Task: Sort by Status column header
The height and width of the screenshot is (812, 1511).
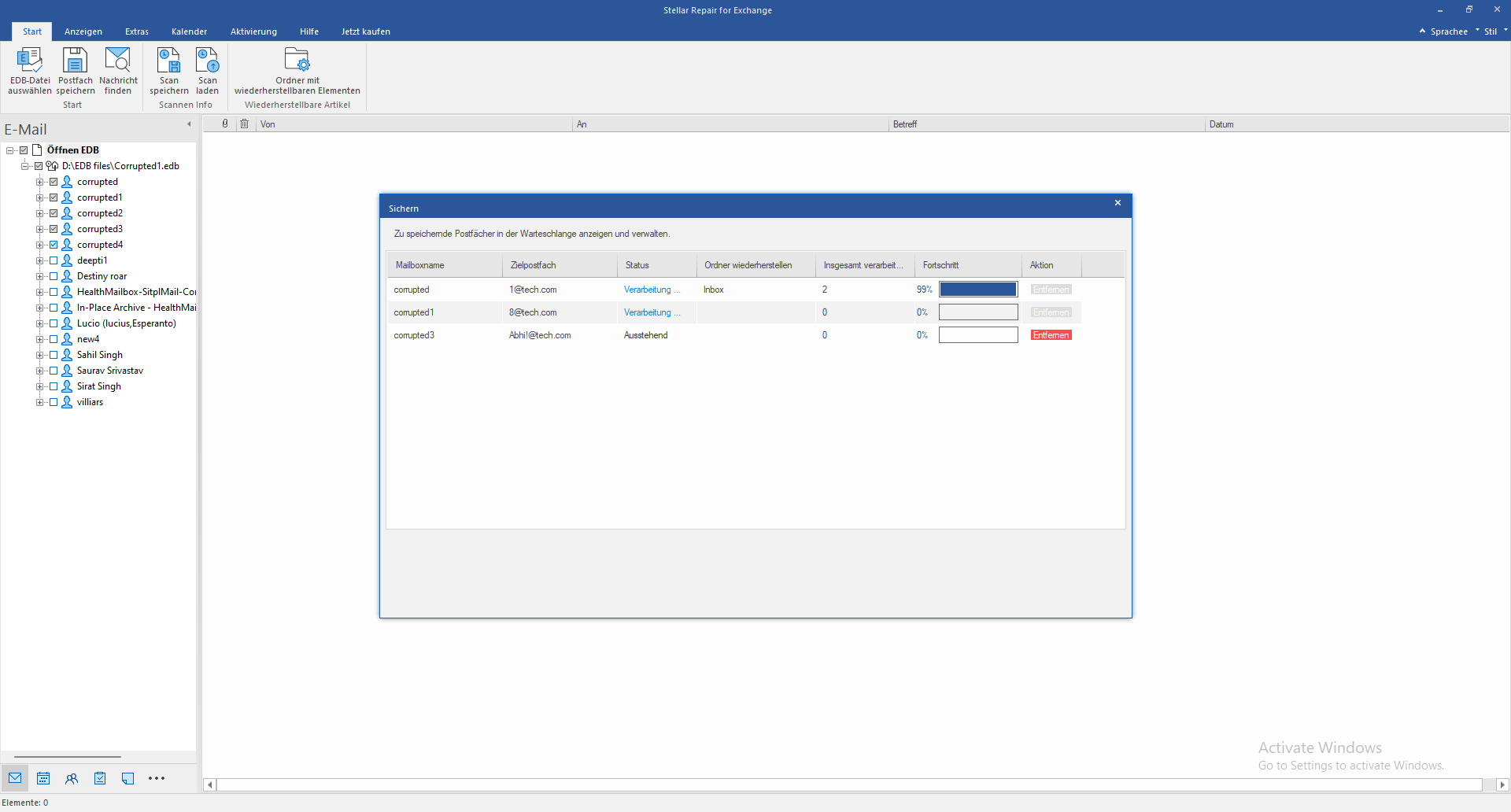Action: point(657,265)
